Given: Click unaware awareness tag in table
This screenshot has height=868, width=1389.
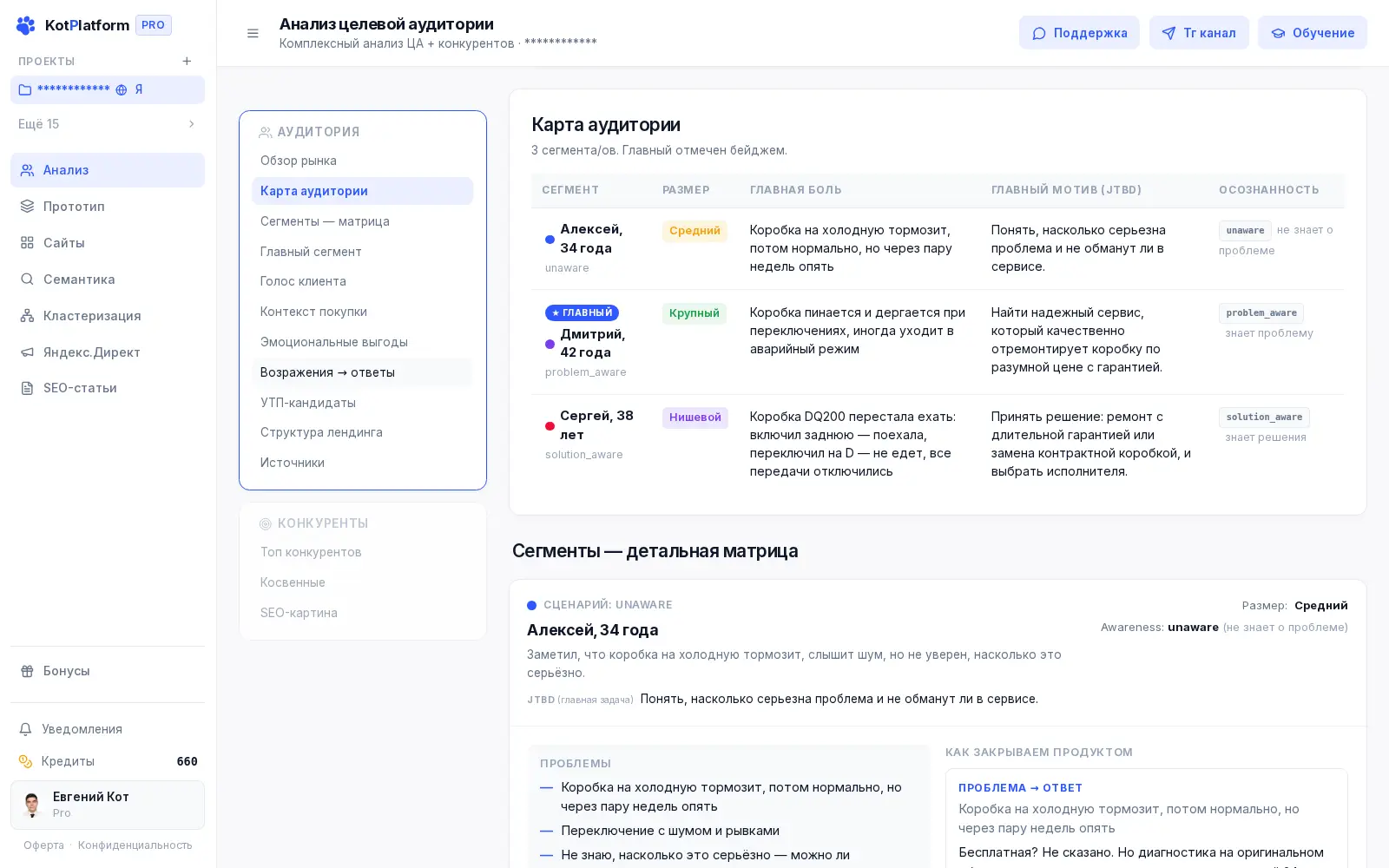Looking at the screenshot, I should (x=1245, y=230).
